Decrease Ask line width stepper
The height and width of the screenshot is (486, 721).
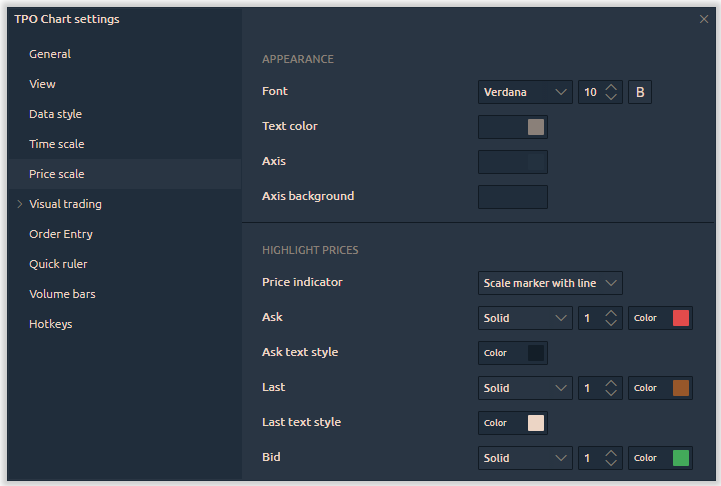[x=611, y=323]
